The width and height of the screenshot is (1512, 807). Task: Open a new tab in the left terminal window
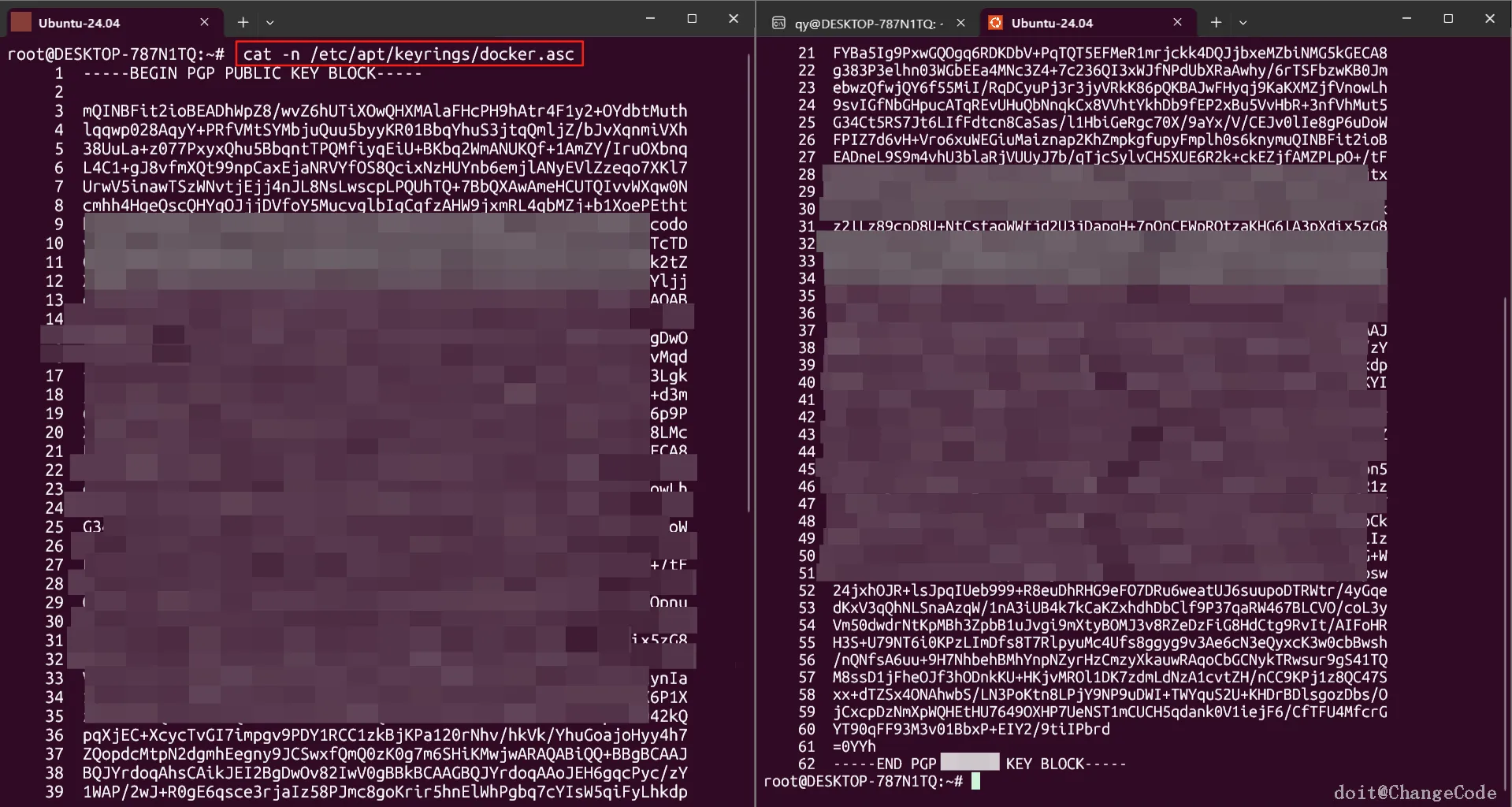pos(243,23)
